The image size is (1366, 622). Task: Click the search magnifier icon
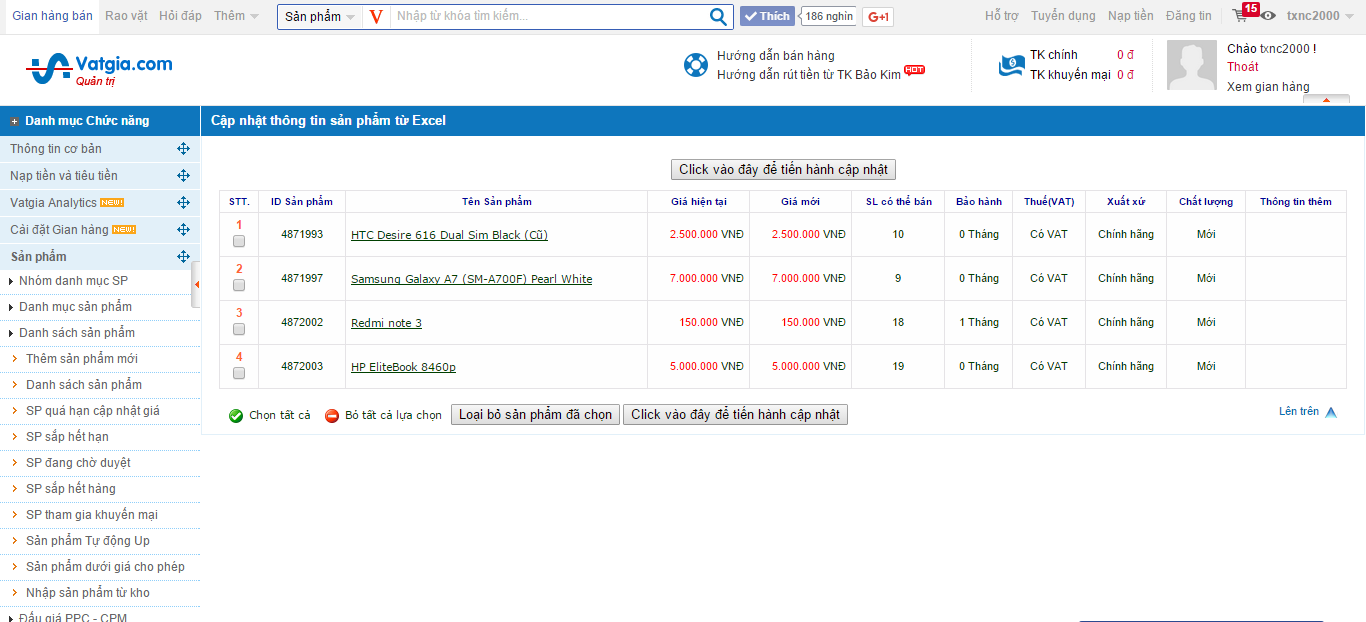[x=719, y=16]
